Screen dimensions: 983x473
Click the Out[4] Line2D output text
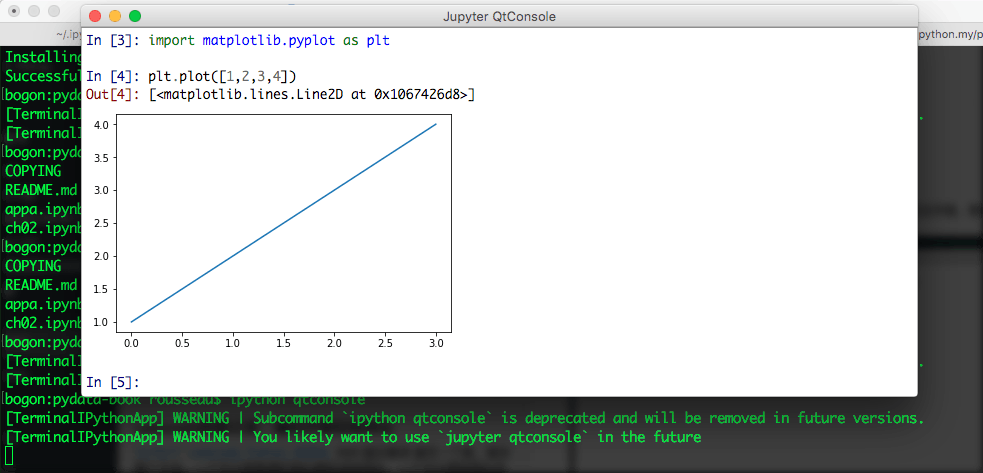[312, 95]
